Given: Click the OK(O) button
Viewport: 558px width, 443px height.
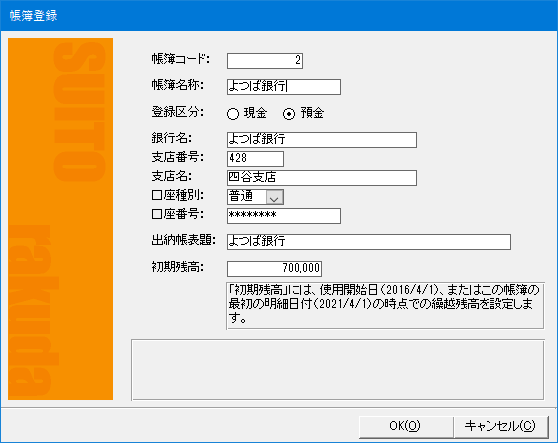Looking at the screenshot, I should click(x=405, y=426).
